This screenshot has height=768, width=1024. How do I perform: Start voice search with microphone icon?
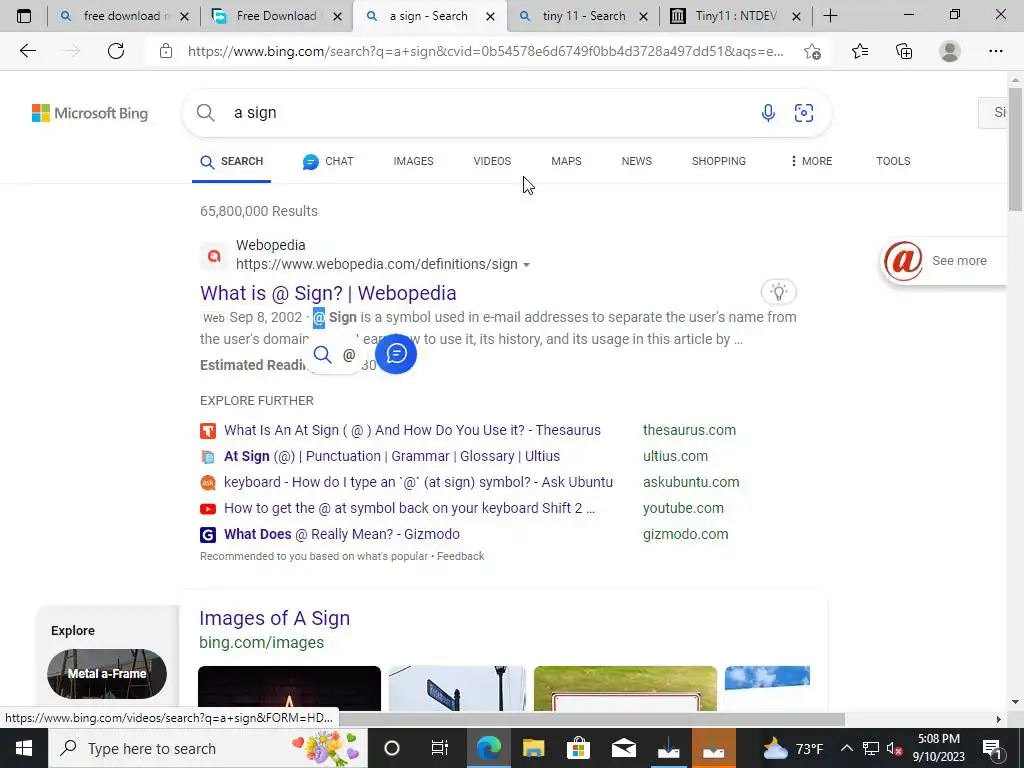pyautogui.click(x=768, y=113)
